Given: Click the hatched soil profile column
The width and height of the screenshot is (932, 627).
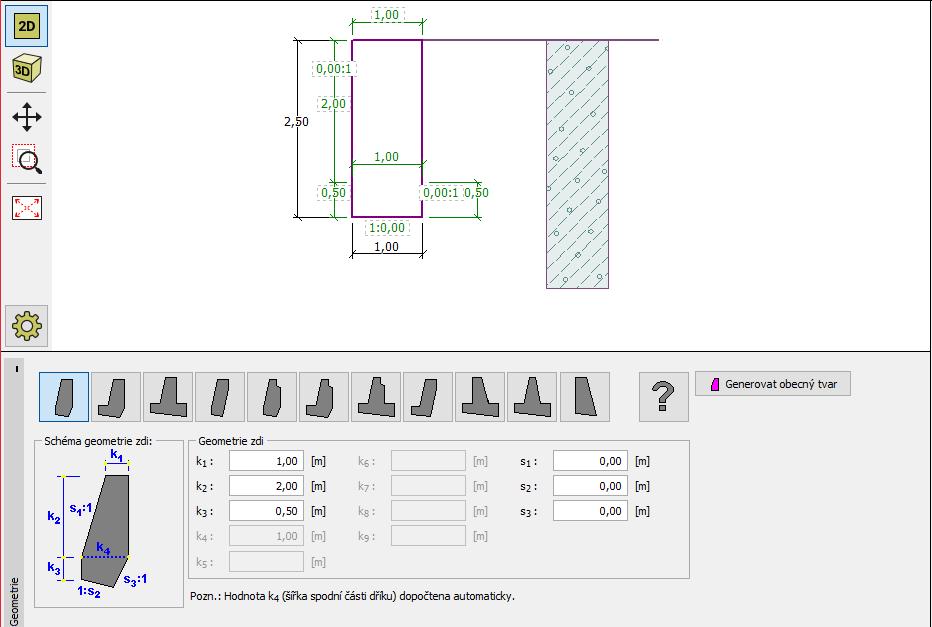Looking at the screenshot, I should [x=577, y=164].
